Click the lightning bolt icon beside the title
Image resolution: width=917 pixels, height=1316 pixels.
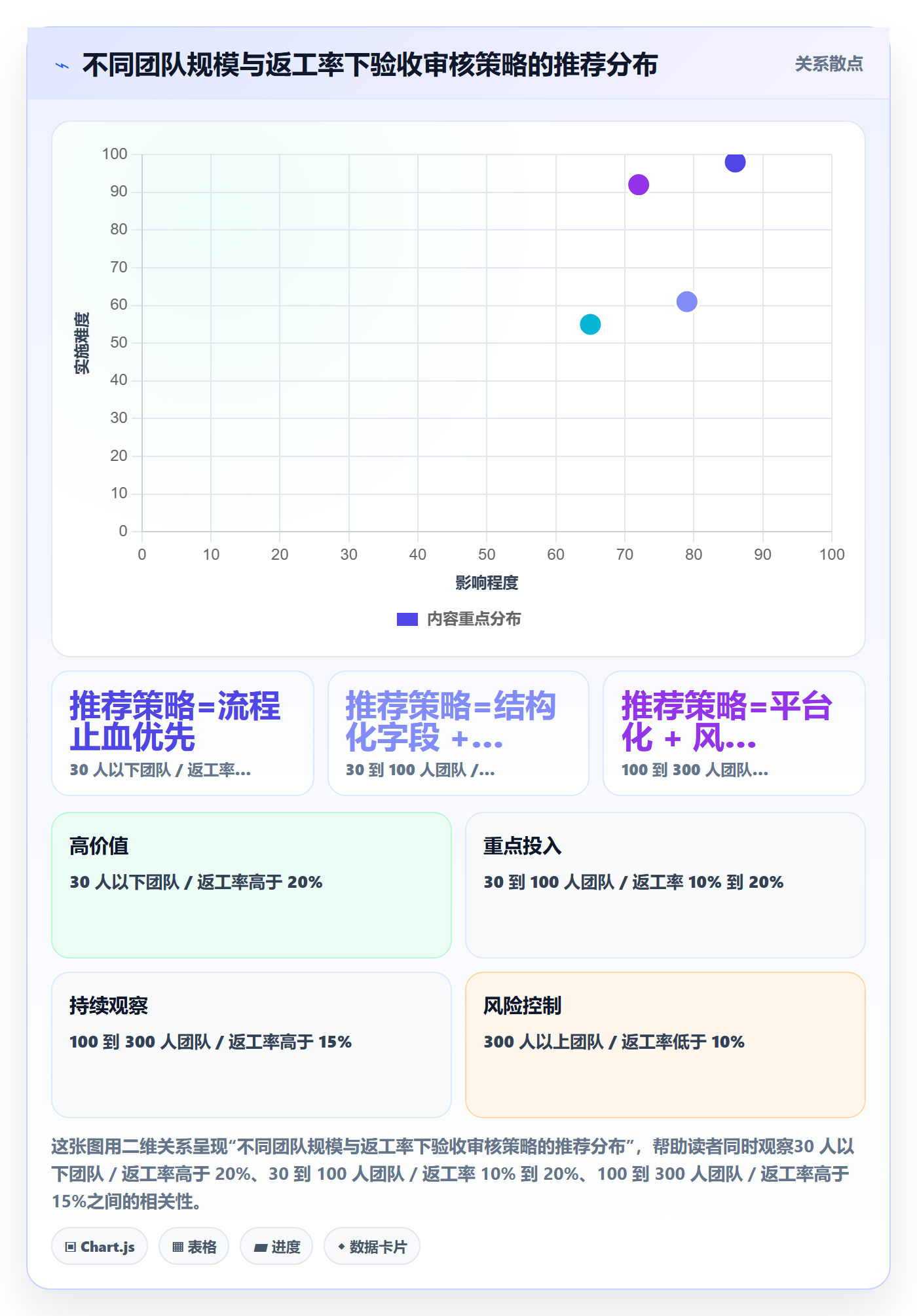click(x=62, y=65)
